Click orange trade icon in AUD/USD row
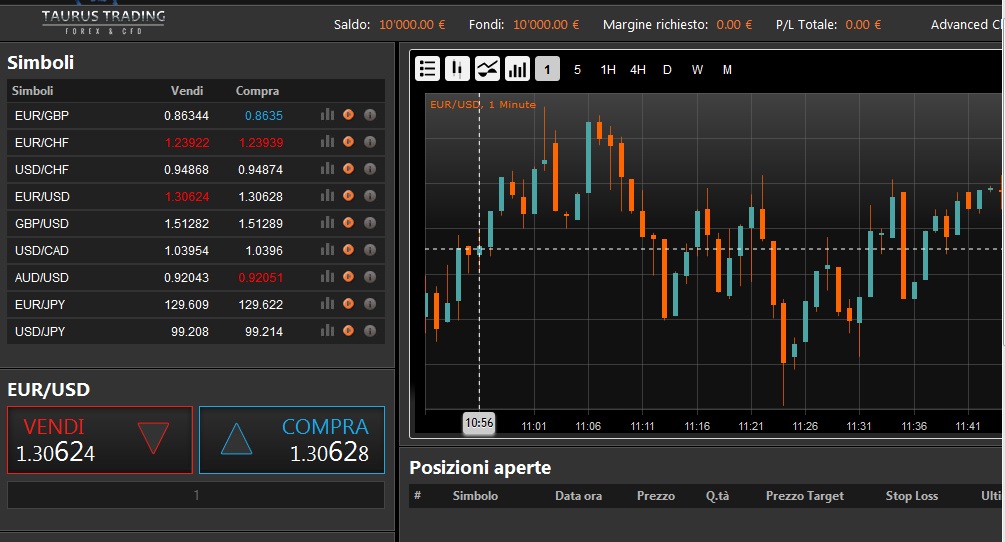The width and height of the screenshot is (1005, 542). [x=348, y=276]
